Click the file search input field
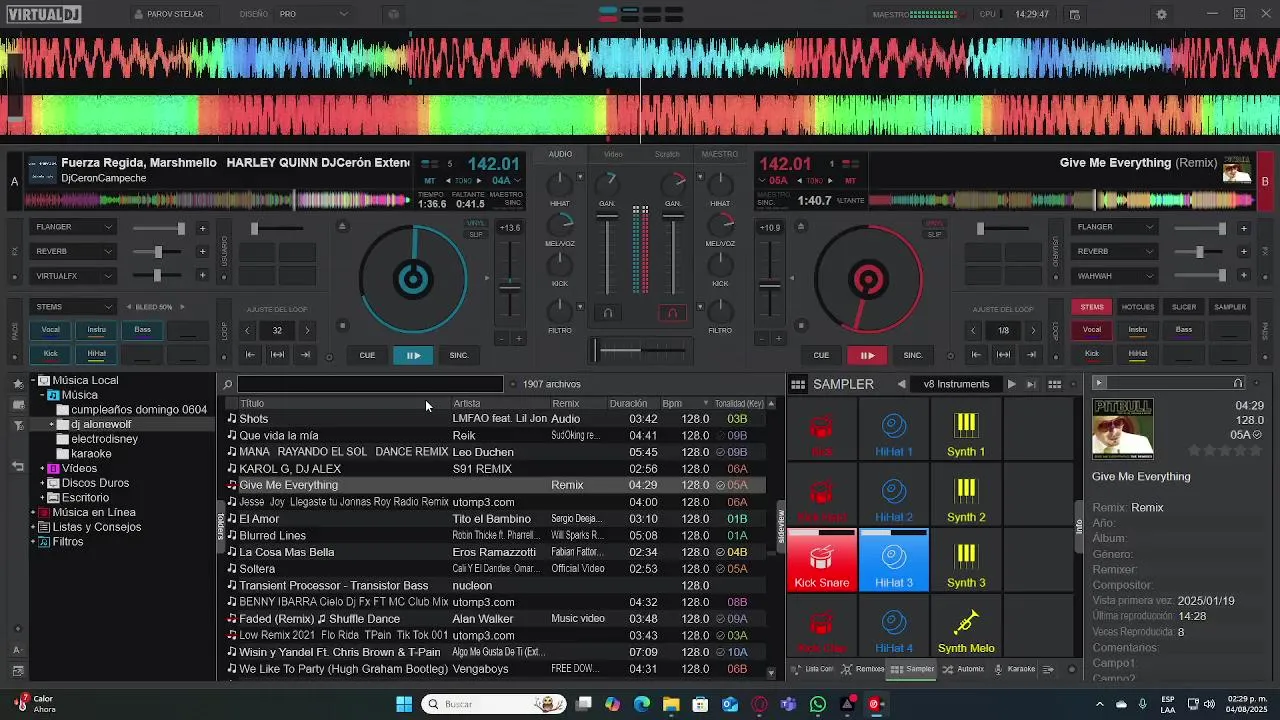The width and height of the screenshot is (1280, 720). [x=370, y=384]
